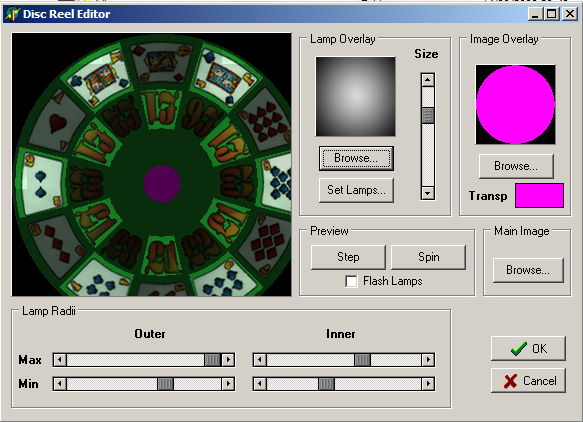Image resolution: width=583 pixels, height=422 pixels.
Task: Click left arrow of Inner Max slider
Action: coord(260,360)
